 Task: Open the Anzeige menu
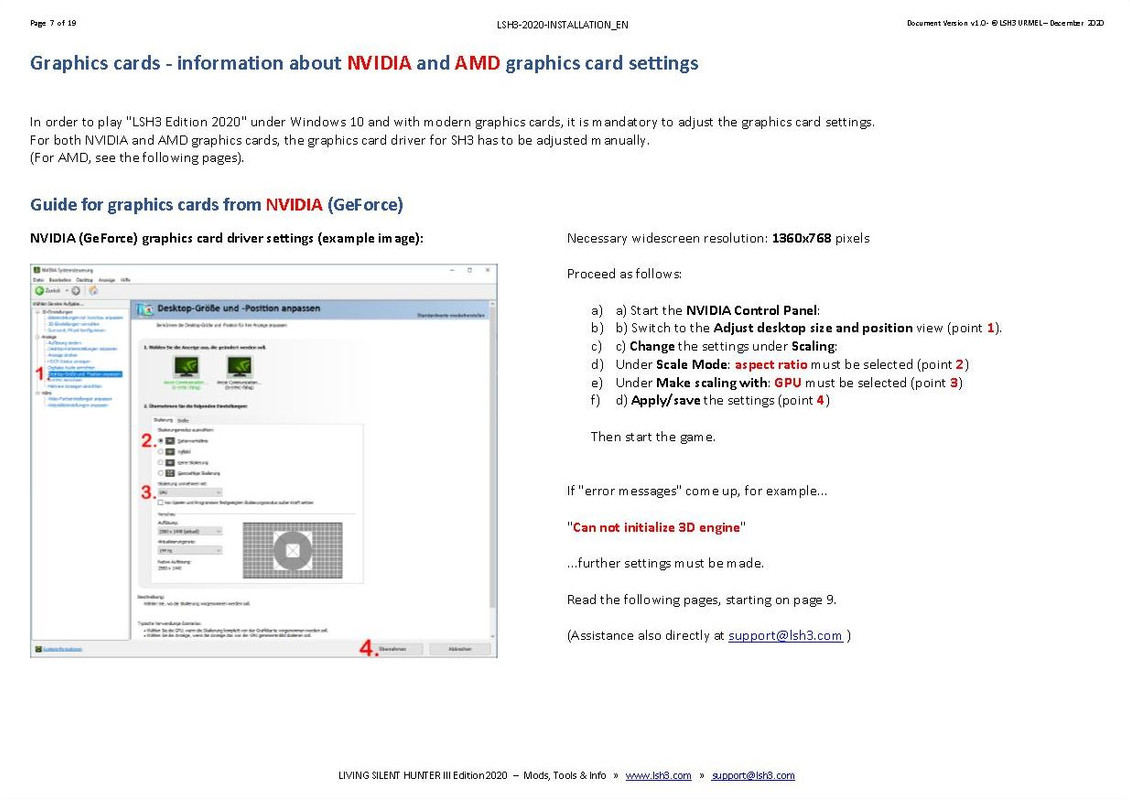(x=107, y=280)
